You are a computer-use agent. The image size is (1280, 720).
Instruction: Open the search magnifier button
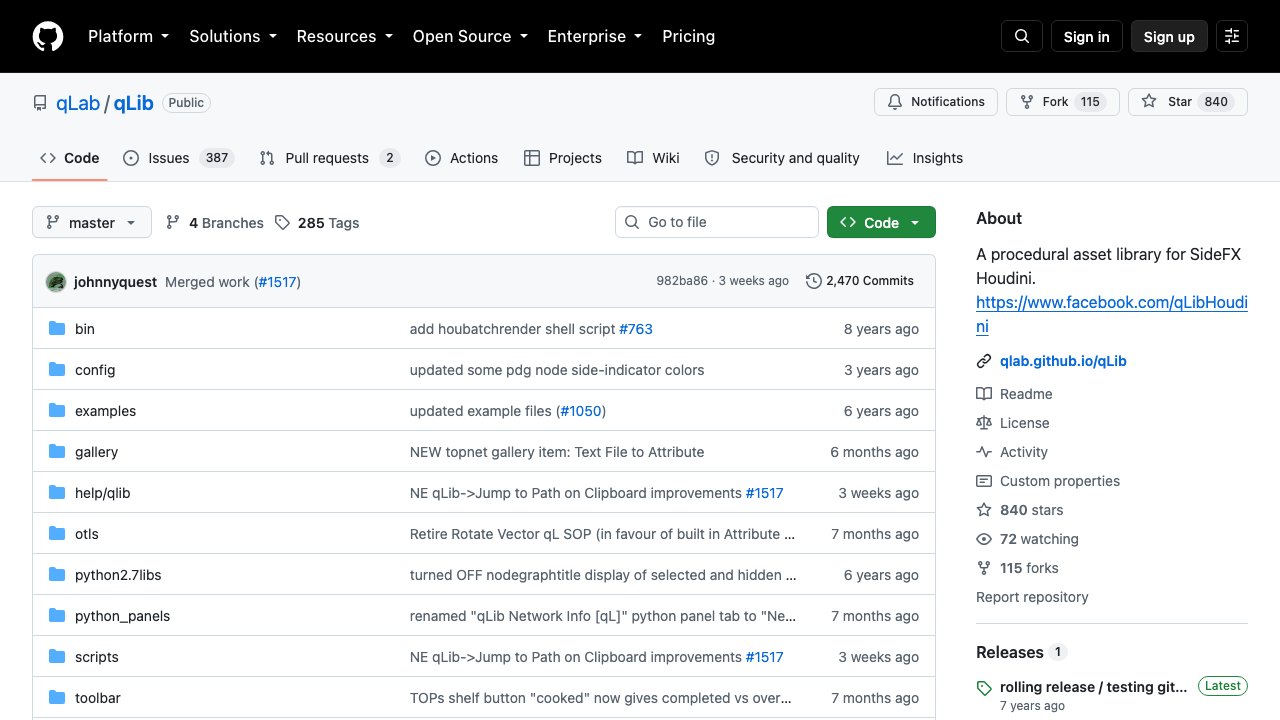point(1022,36)
